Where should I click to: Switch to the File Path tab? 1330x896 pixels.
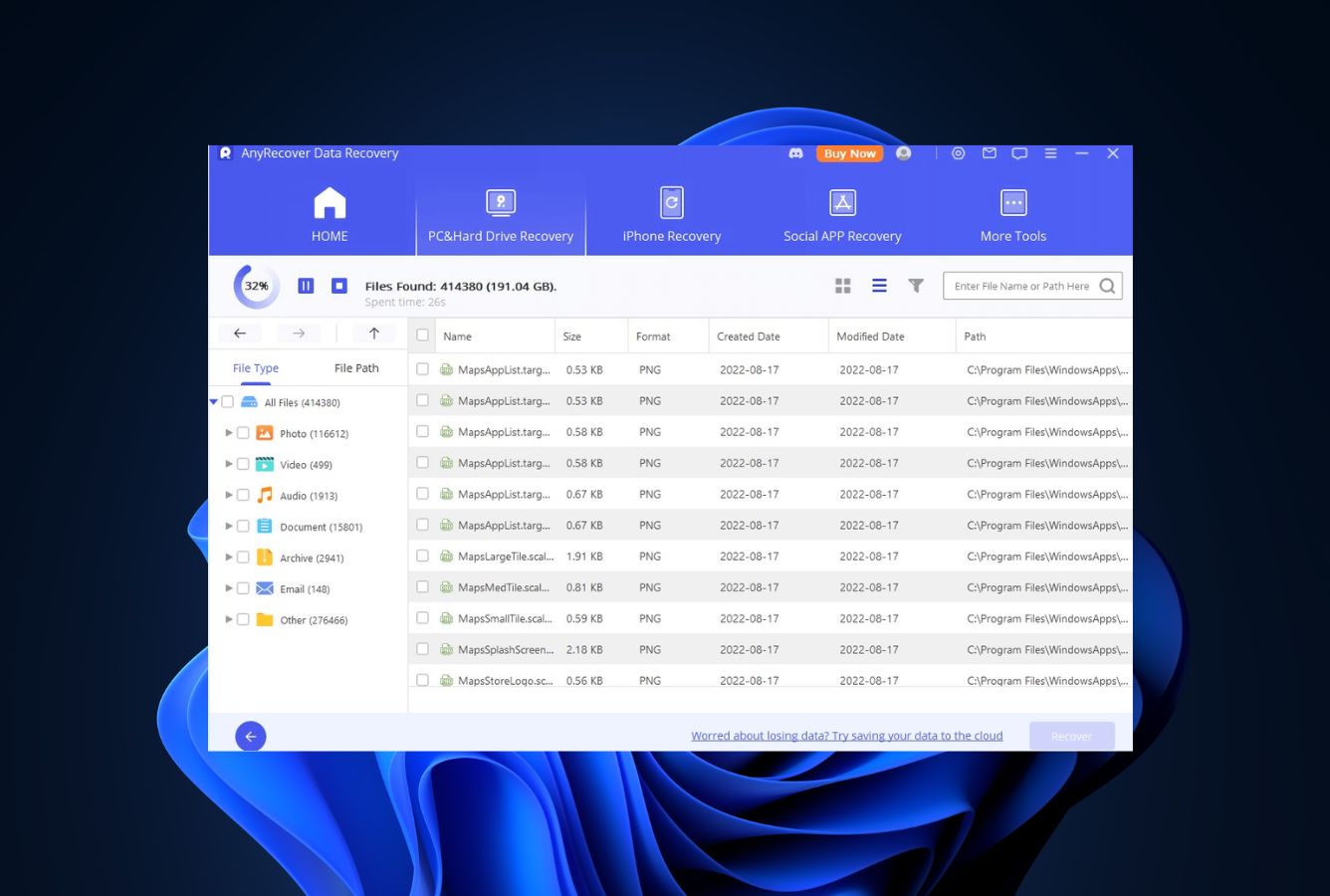tap(356, 368)
